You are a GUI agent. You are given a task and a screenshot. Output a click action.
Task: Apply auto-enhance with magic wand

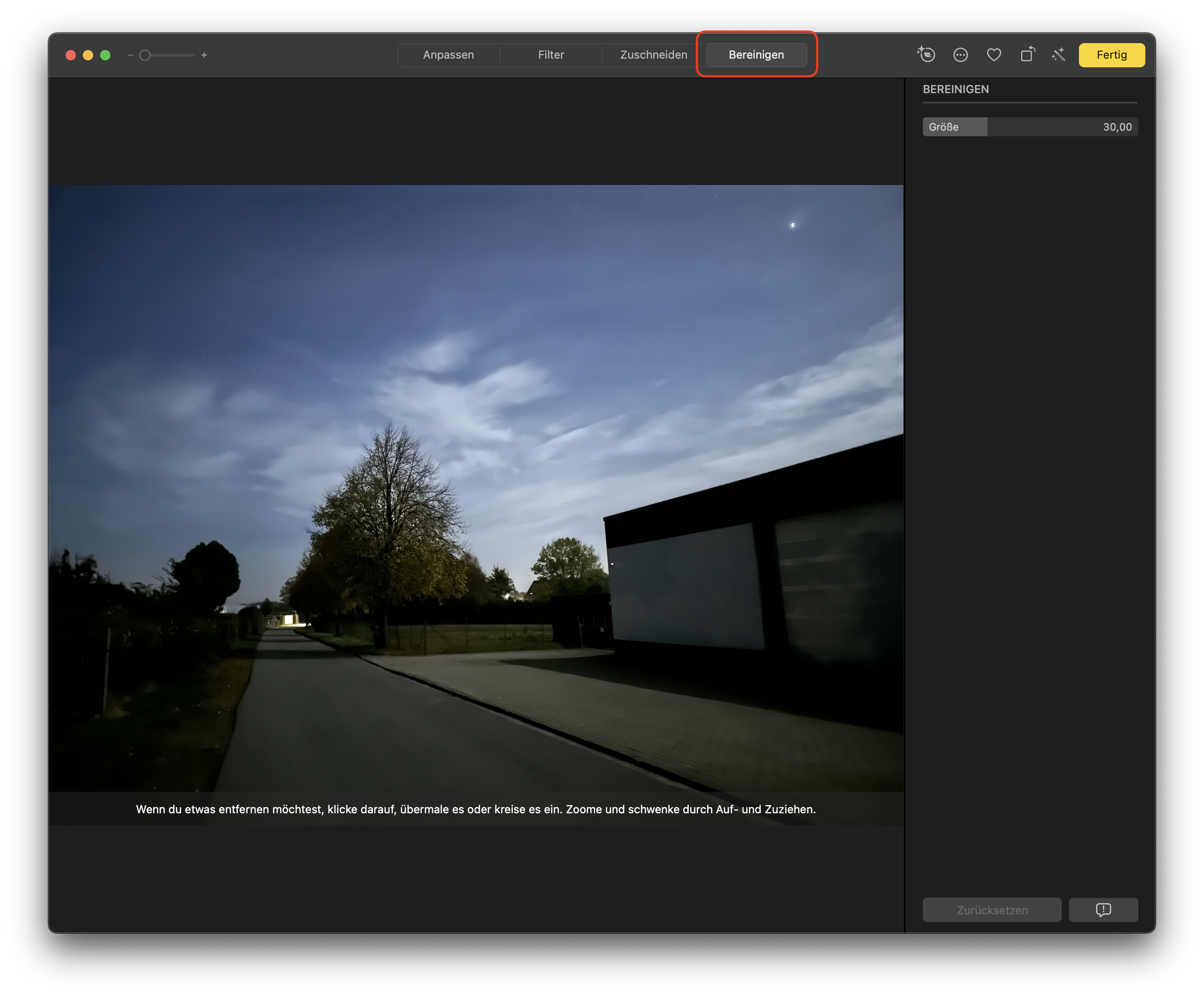[1058, 54]
